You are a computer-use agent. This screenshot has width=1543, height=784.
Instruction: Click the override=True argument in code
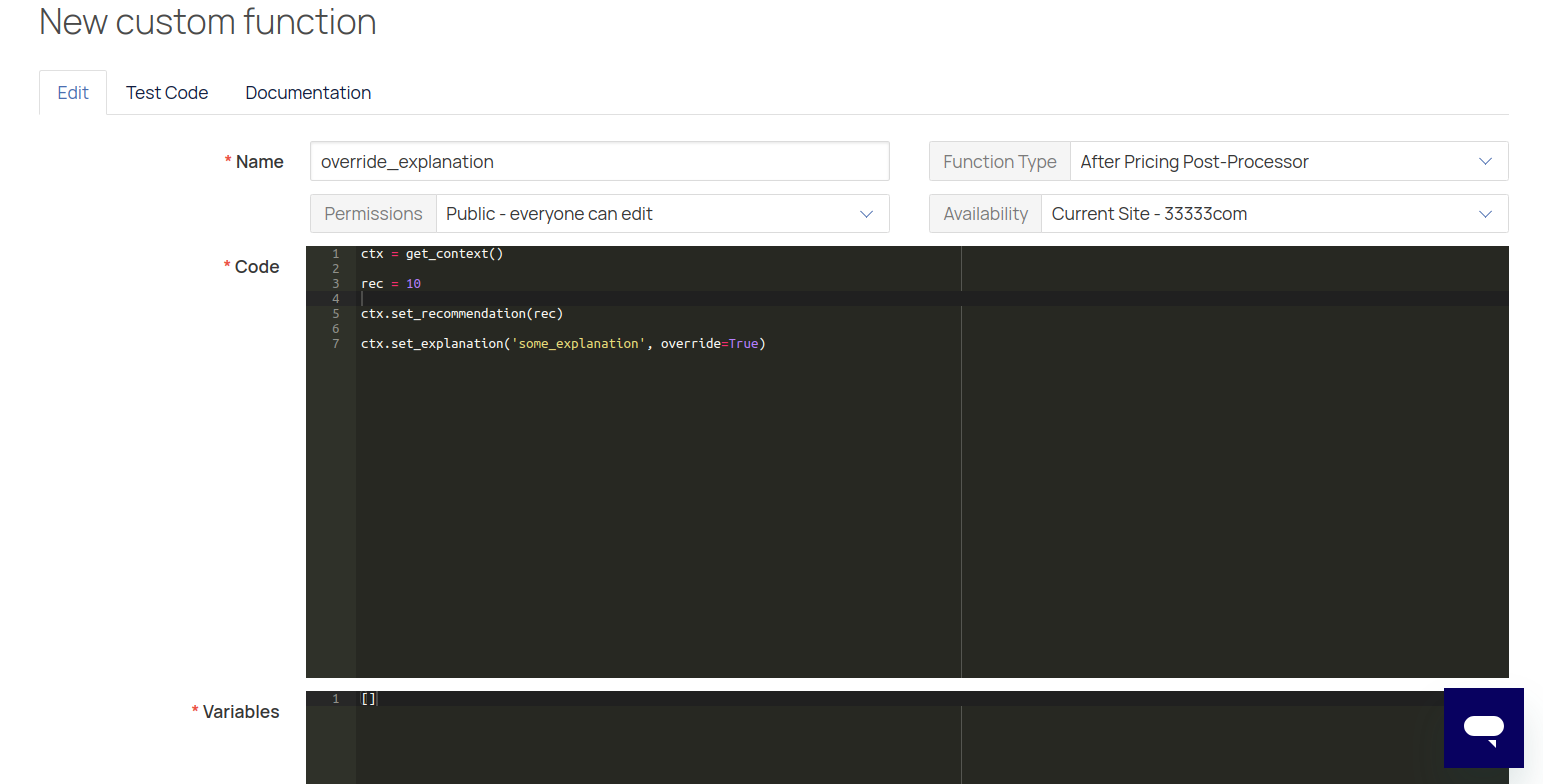tap(709, 344)
